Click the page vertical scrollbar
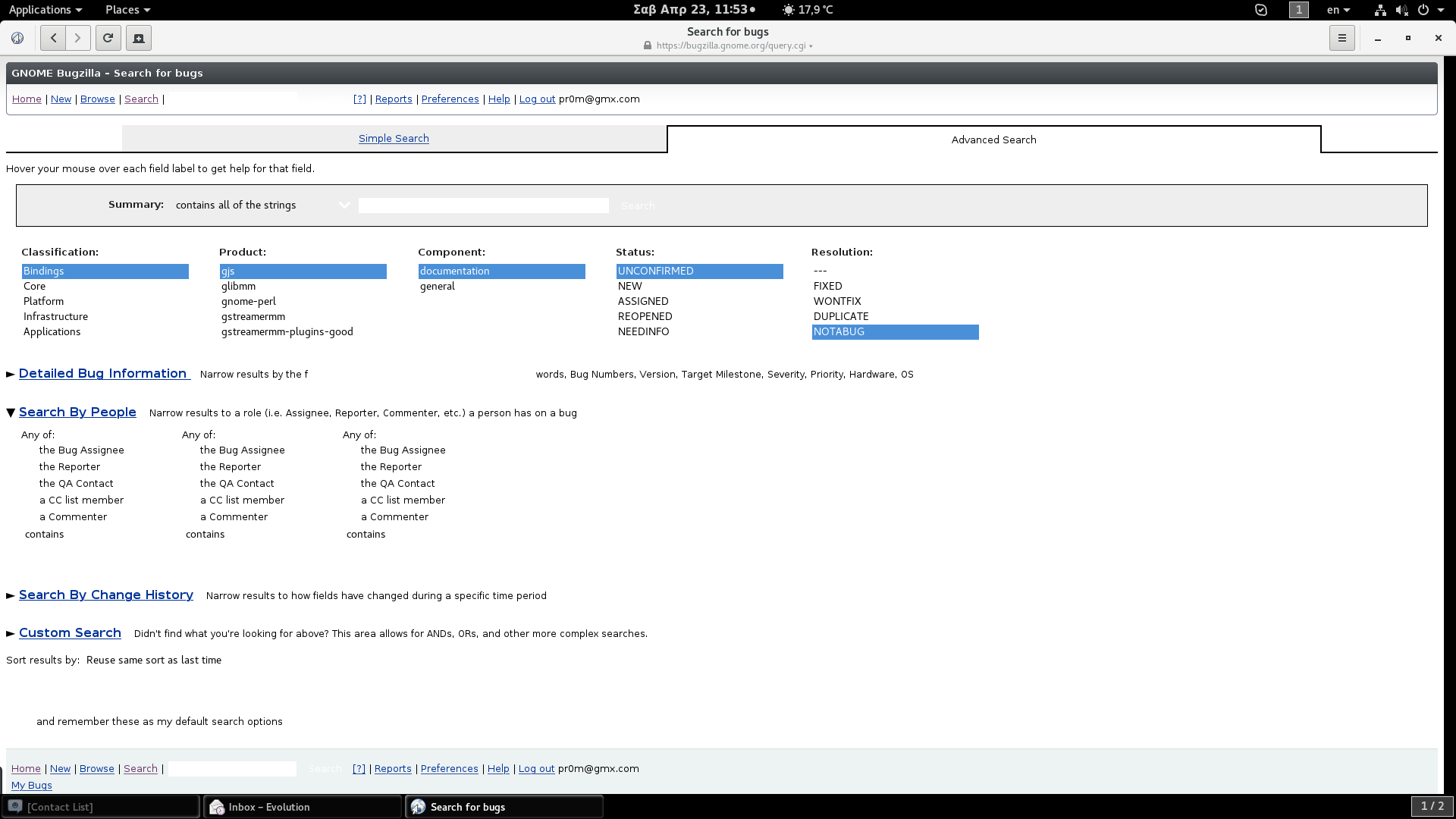The height and width of the screenshot is (819, 1456). point(1449,425)
